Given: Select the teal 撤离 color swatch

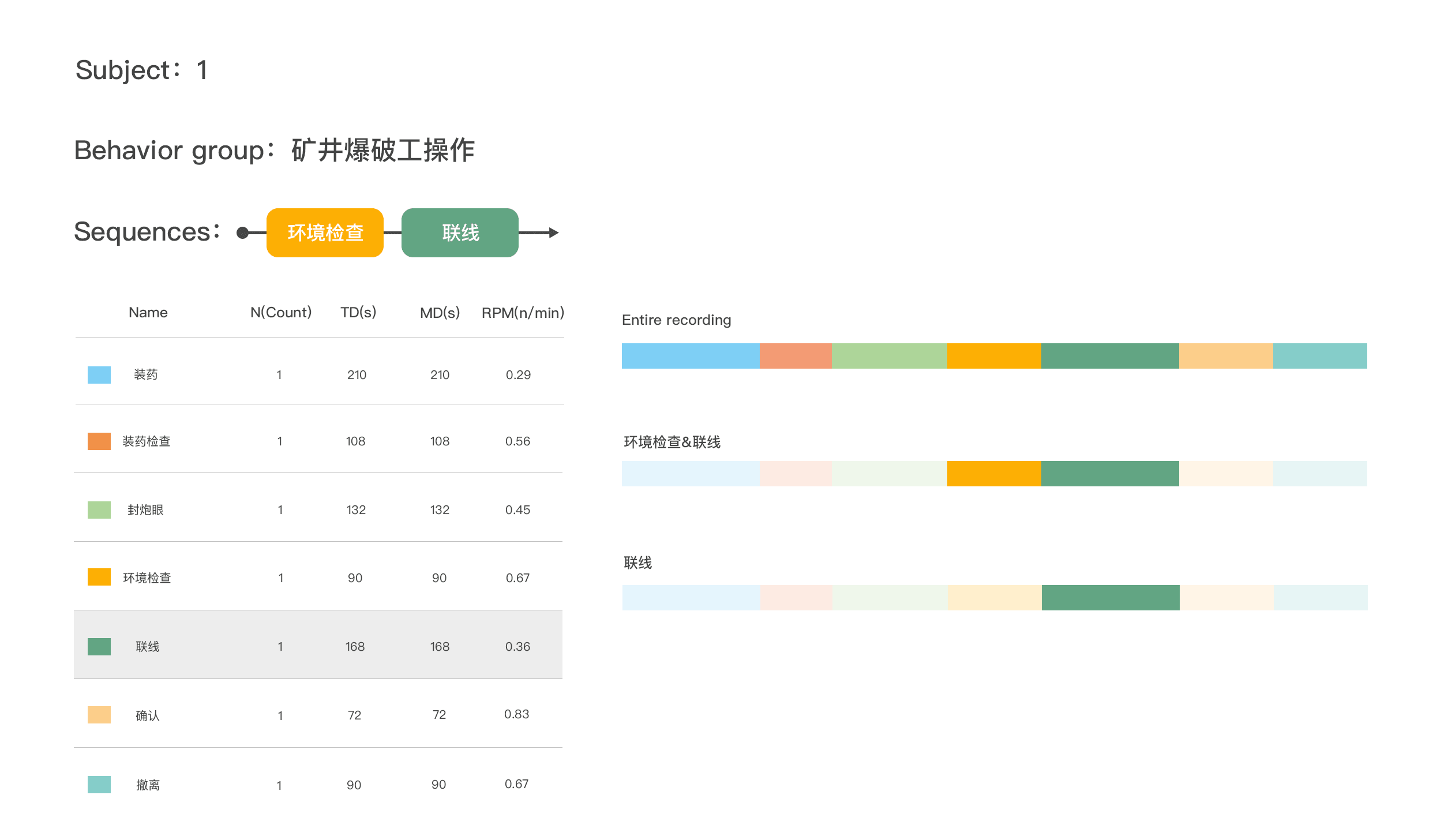Looking at the screenshot, I should [x=99, y=785].
